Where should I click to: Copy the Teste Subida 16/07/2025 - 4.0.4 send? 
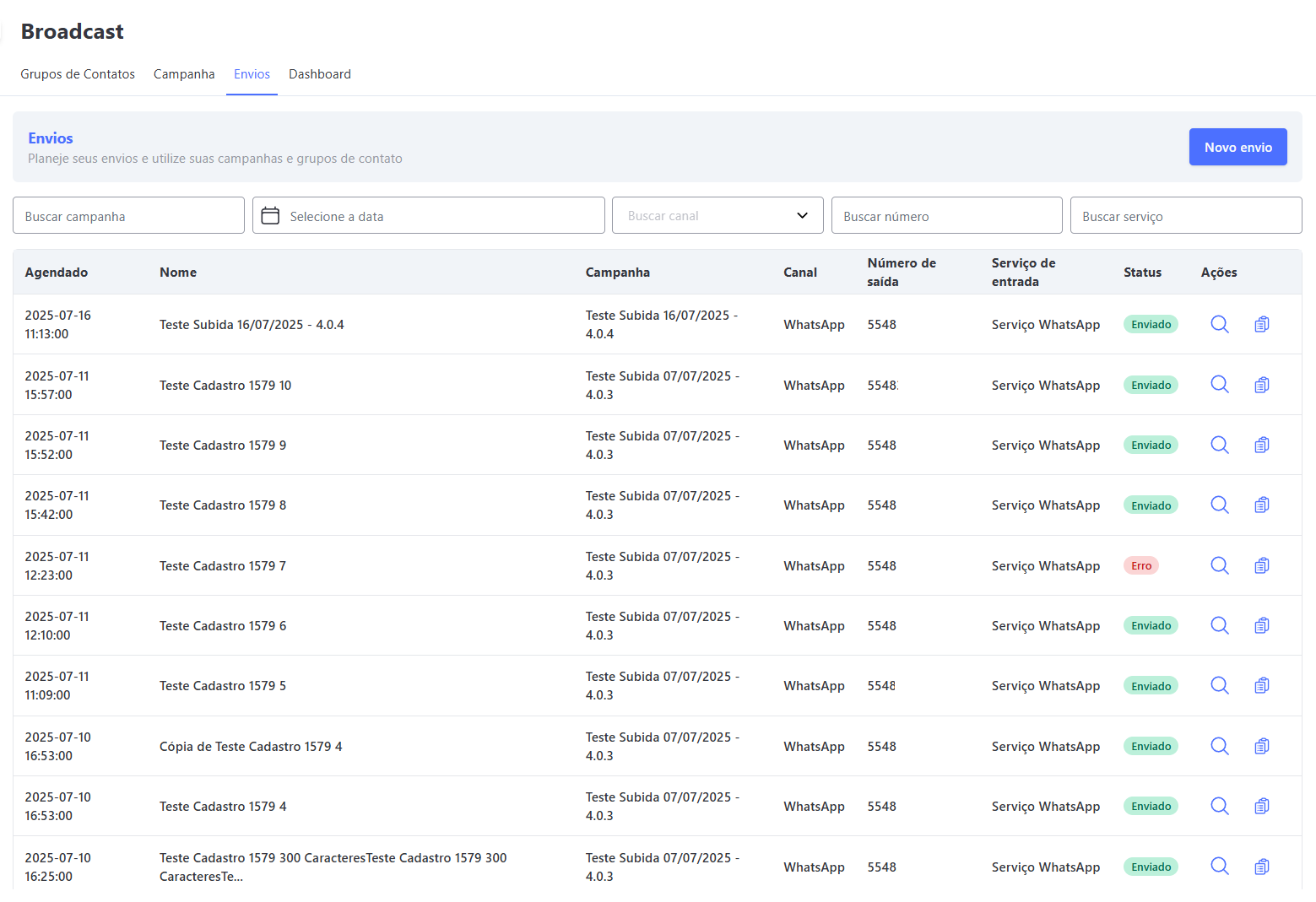1262,324
